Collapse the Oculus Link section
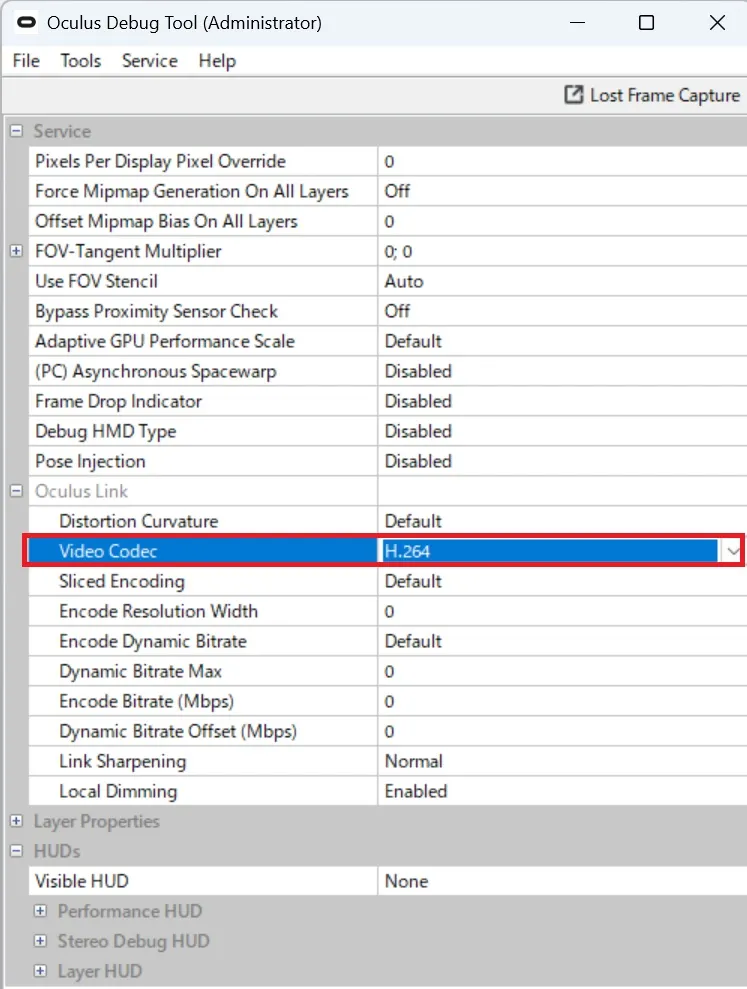The width and height of the screenshot is (747, 989). click(x=16, y=491)
